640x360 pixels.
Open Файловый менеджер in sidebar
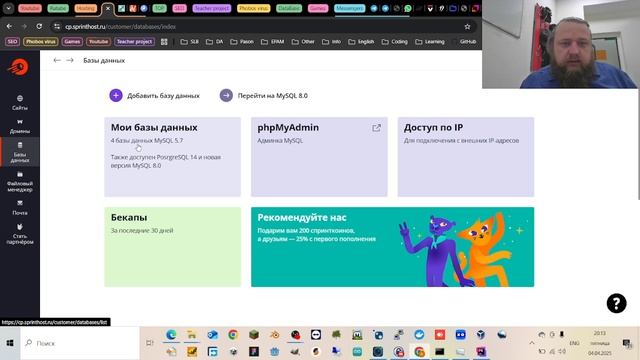[x=20, y=182]
